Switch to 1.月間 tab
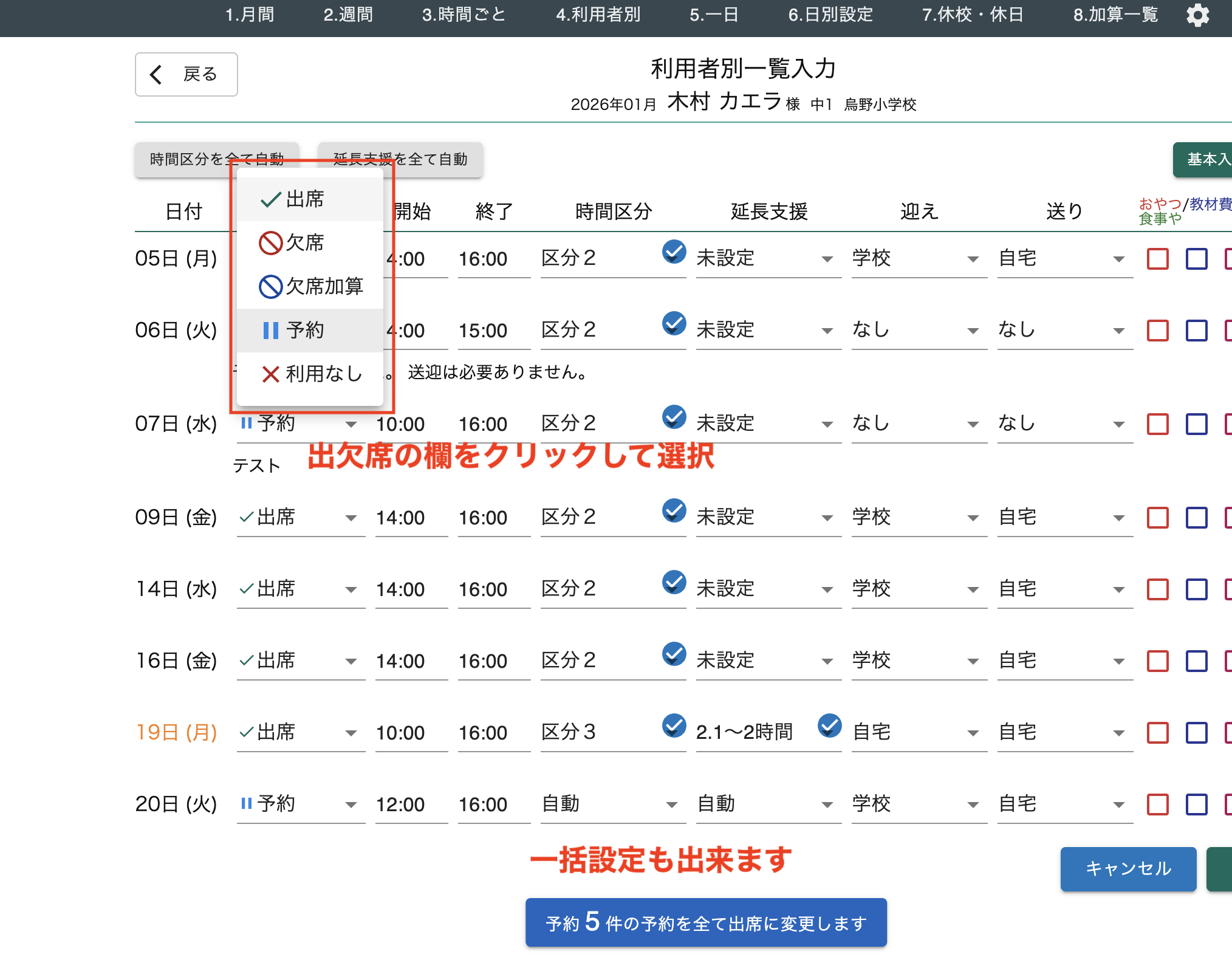This screenshot has width=1232, height=971. point(249,15)
